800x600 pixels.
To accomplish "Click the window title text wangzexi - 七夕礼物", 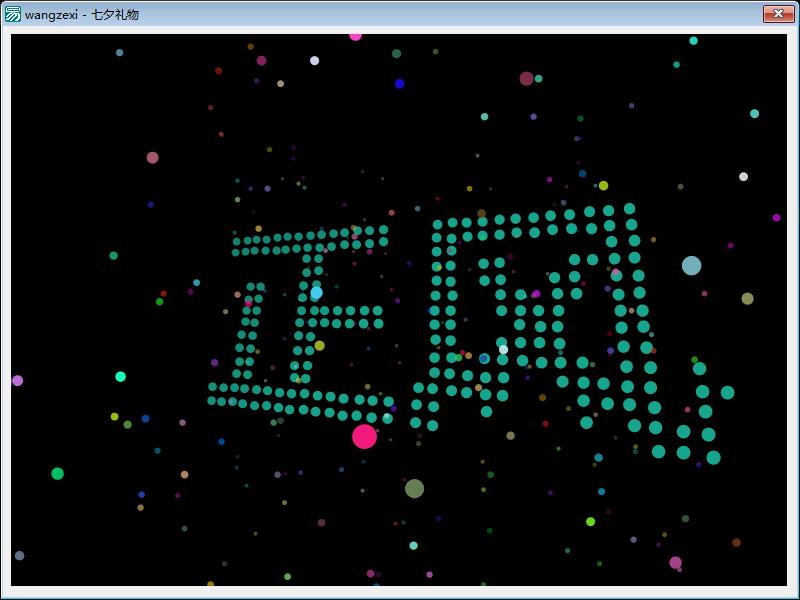I will (82, 15).
